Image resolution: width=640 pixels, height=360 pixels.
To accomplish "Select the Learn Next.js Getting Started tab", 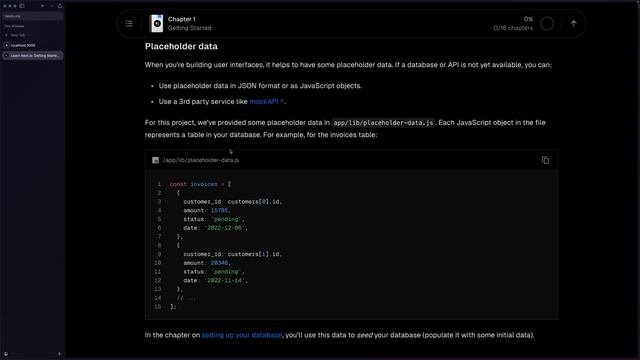I will pos(33,56).
